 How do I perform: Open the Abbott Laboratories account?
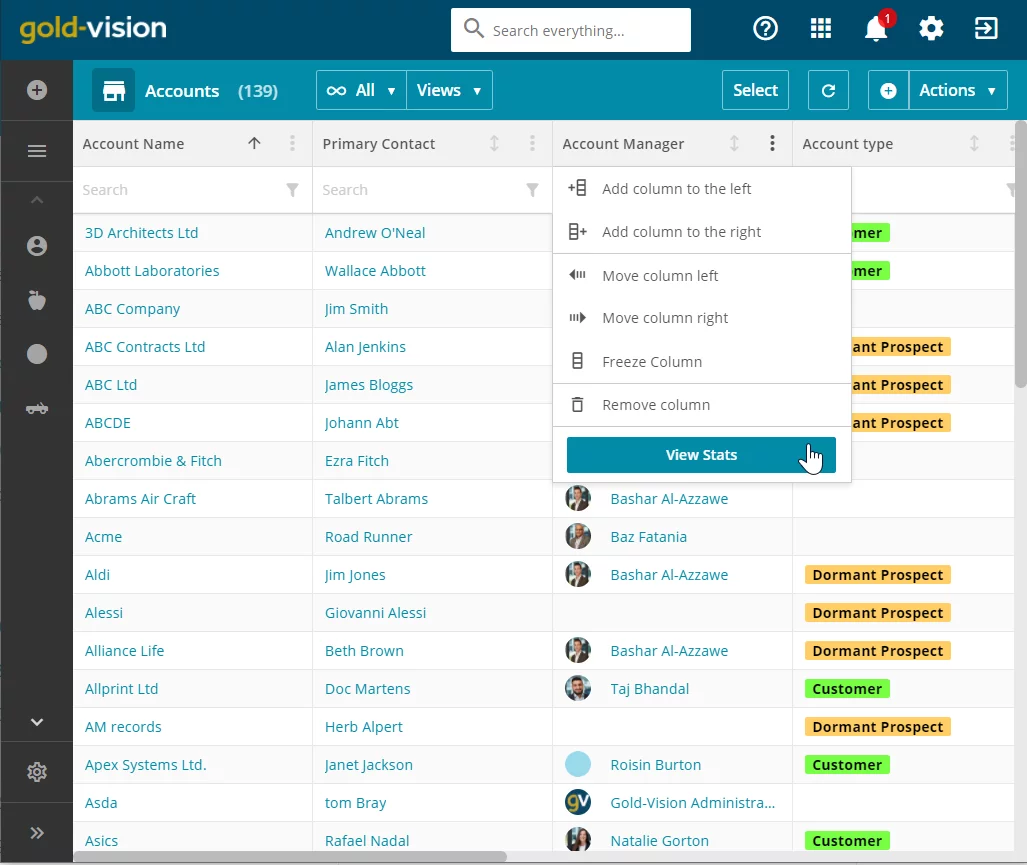(x=152, y=271)
